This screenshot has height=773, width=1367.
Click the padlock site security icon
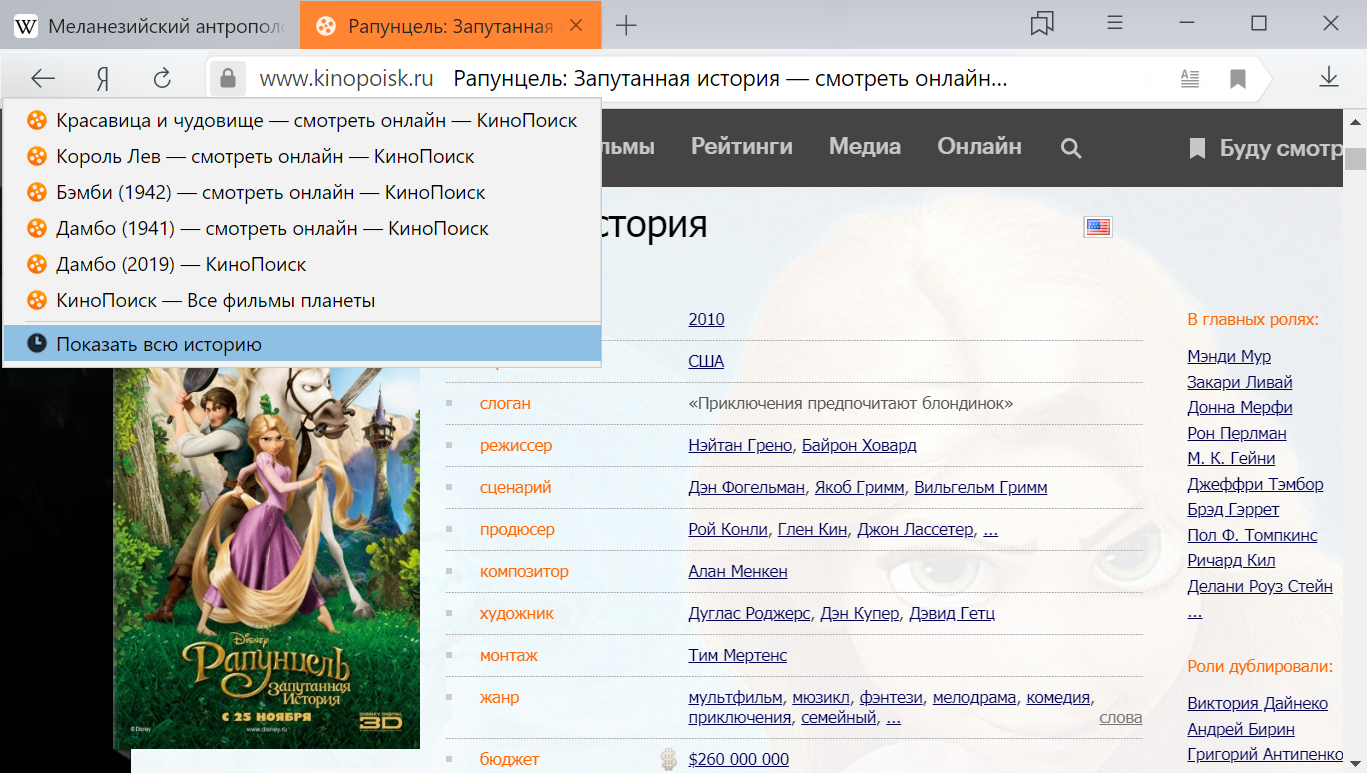tap(228, 78)
